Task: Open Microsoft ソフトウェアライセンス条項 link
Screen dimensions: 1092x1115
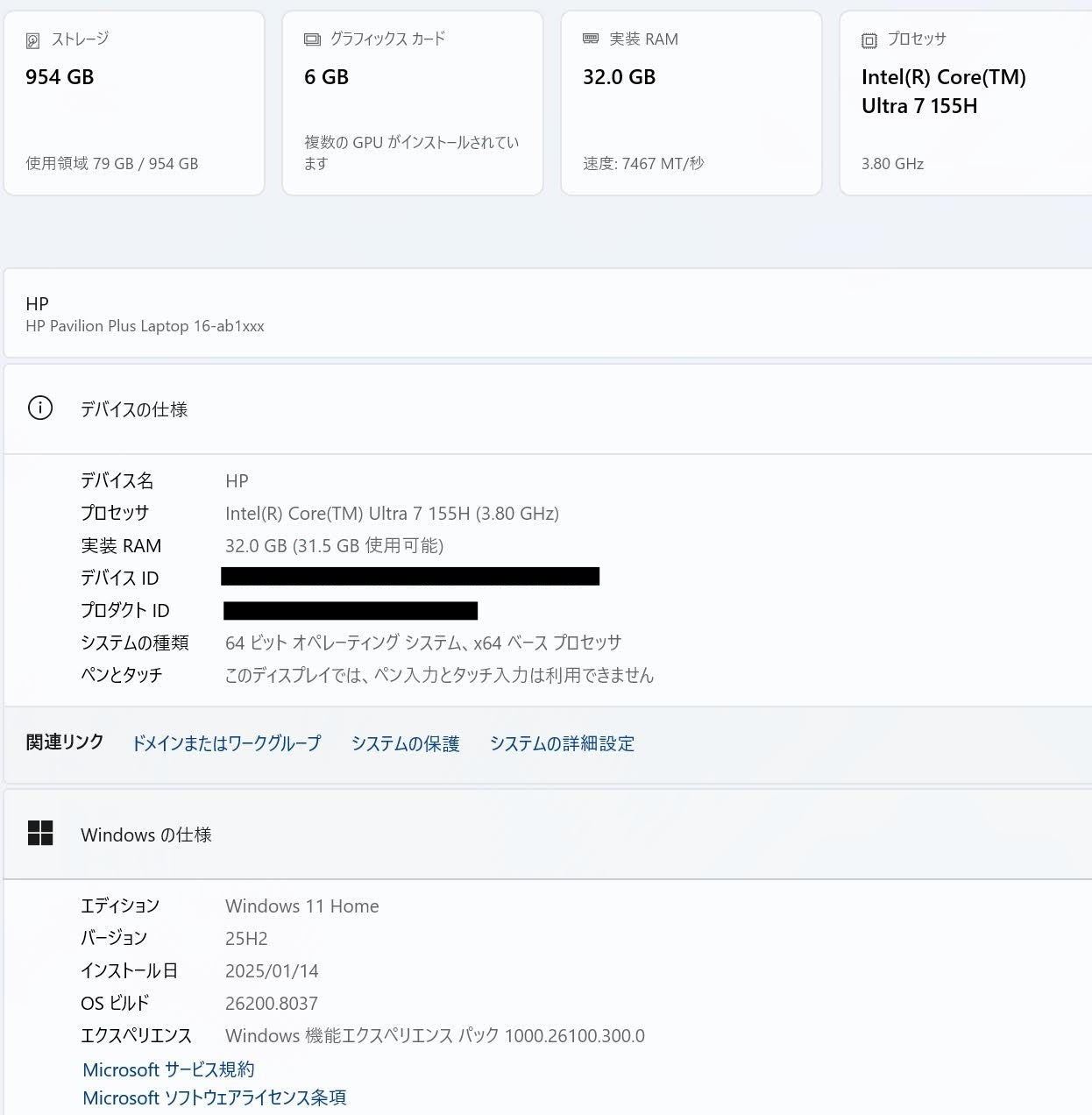Action: point(215,1097)
